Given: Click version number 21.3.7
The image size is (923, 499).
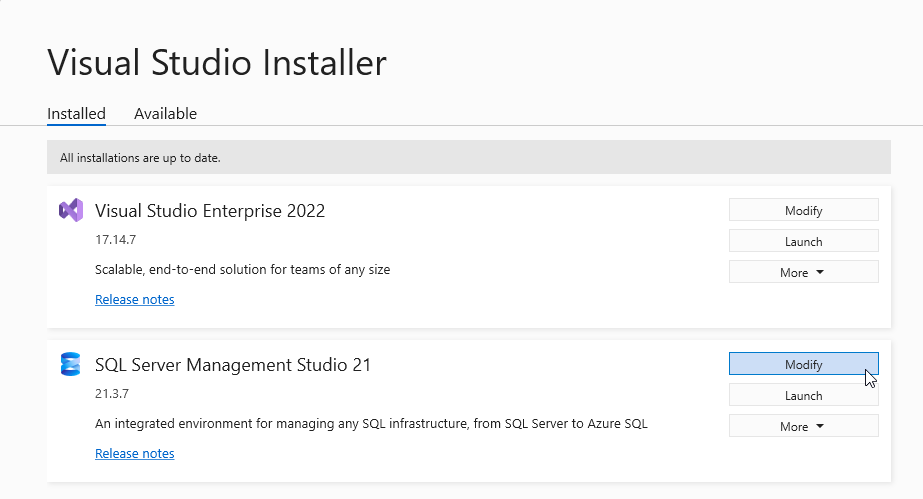Looking at the screenshot, I should (x=111, y=395).
